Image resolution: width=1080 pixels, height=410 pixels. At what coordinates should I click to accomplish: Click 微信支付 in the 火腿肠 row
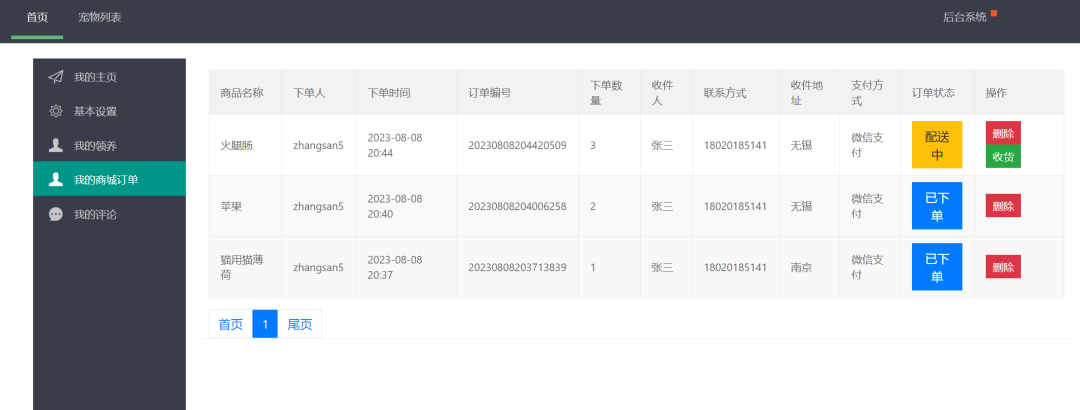867,145
